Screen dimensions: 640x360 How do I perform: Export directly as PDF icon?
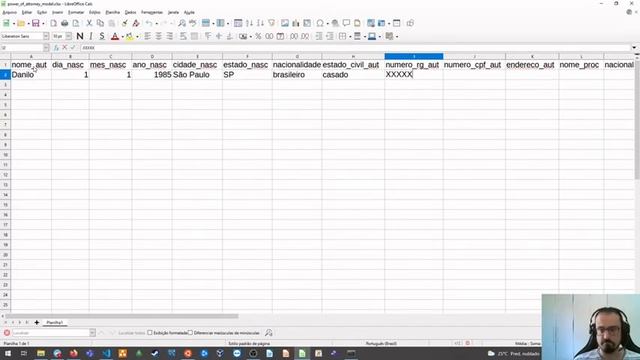[x=53, y=23]
